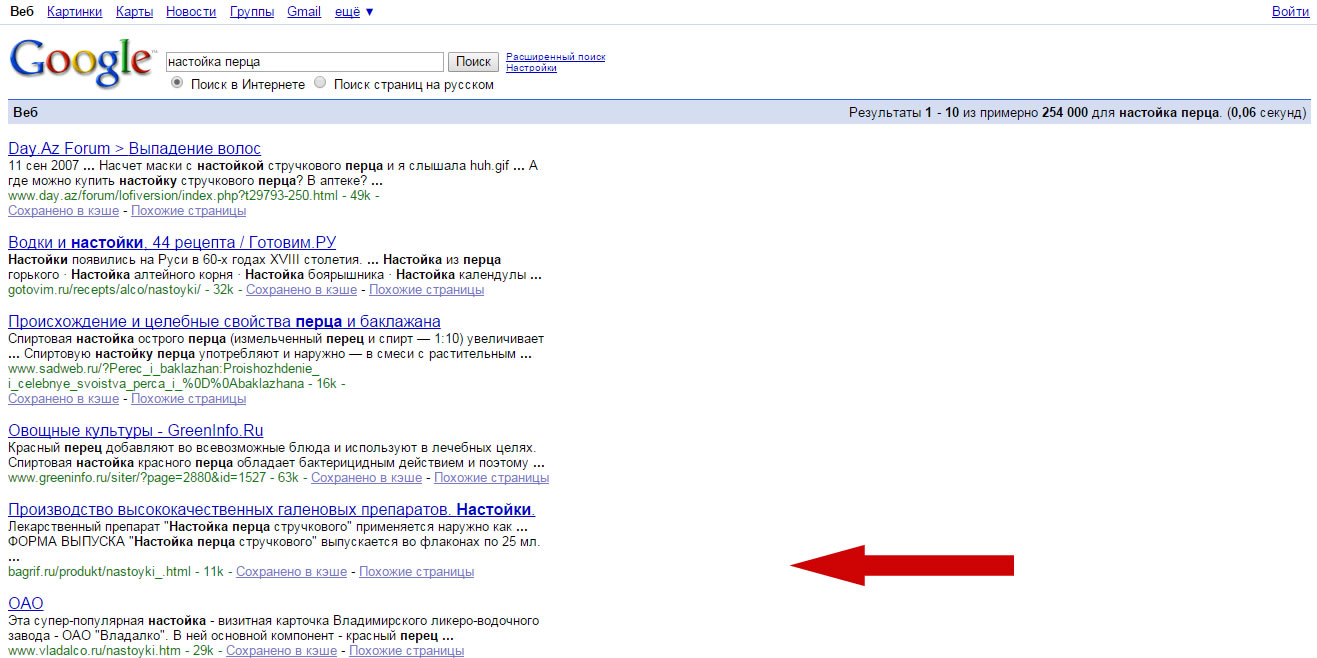This screenshot has height=658, width=1317.
Task: Focus the search field containing настойка перца
Action: click(x=305, y=62)
